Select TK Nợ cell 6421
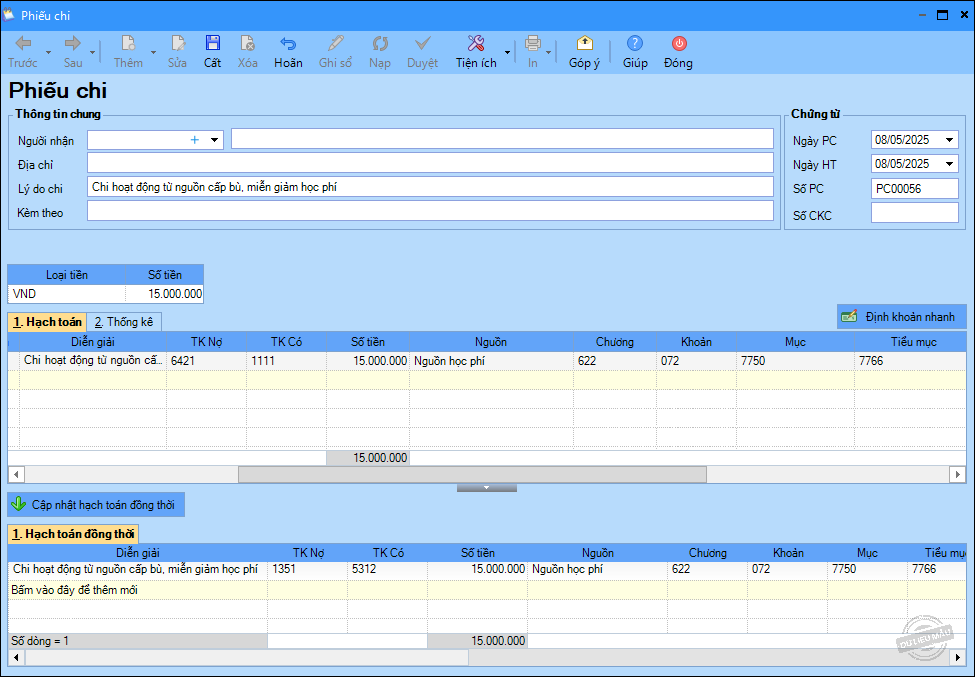This screenshot has height=677, width=975. (206, 361)
